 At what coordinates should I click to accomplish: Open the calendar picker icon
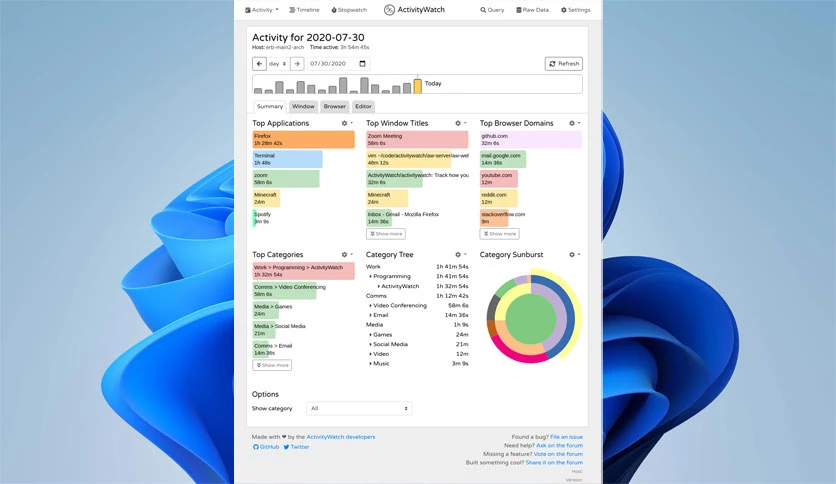363,63
